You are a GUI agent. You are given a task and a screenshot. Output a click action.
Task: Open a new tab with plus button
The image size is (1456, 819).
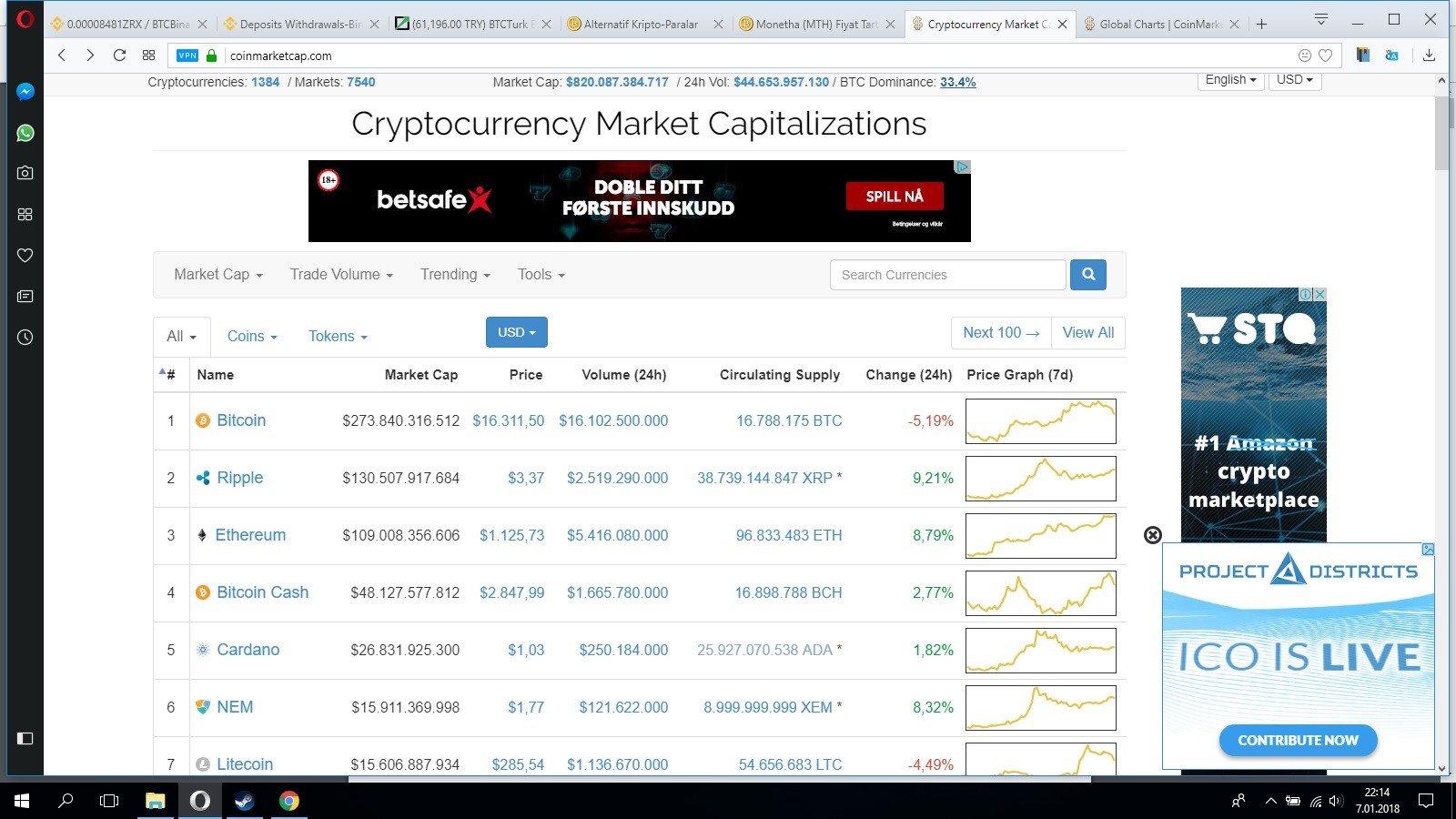pyautogui.click(x=1261, y=25)
